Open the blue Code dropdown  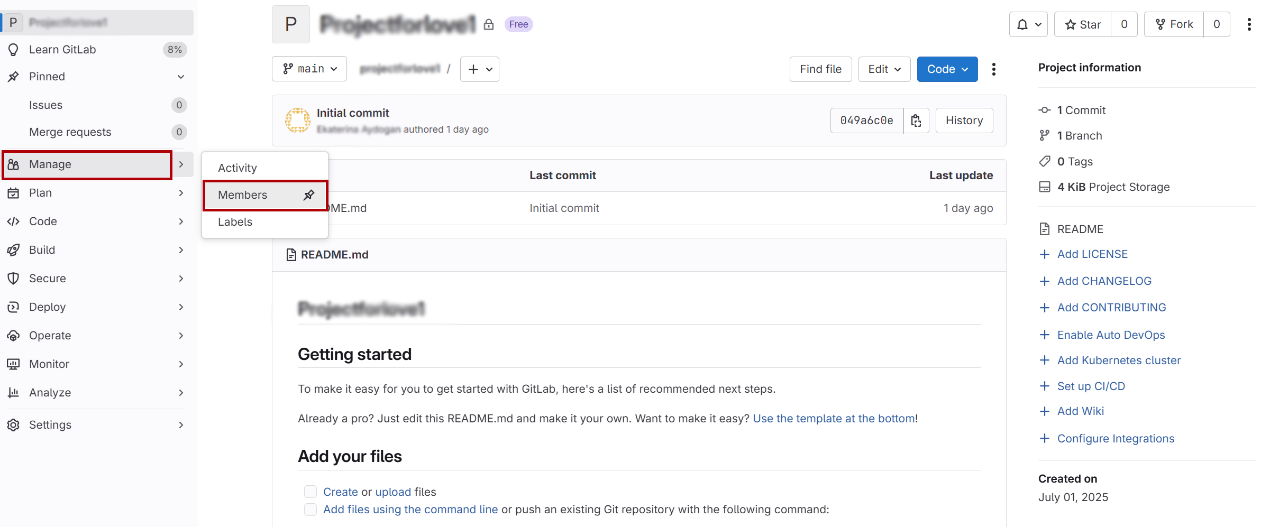click(947, 69)
